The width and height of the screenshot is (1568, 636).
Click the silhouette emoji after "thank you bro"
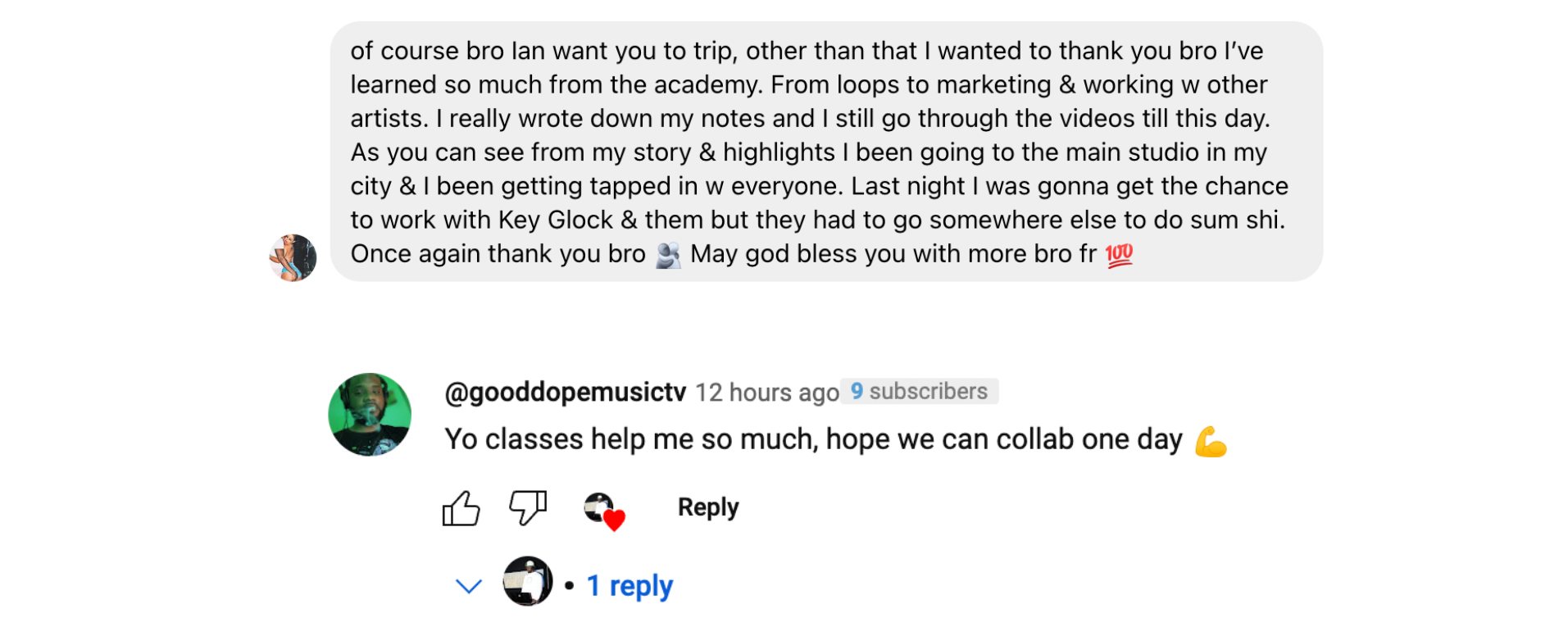coord(668,255)
